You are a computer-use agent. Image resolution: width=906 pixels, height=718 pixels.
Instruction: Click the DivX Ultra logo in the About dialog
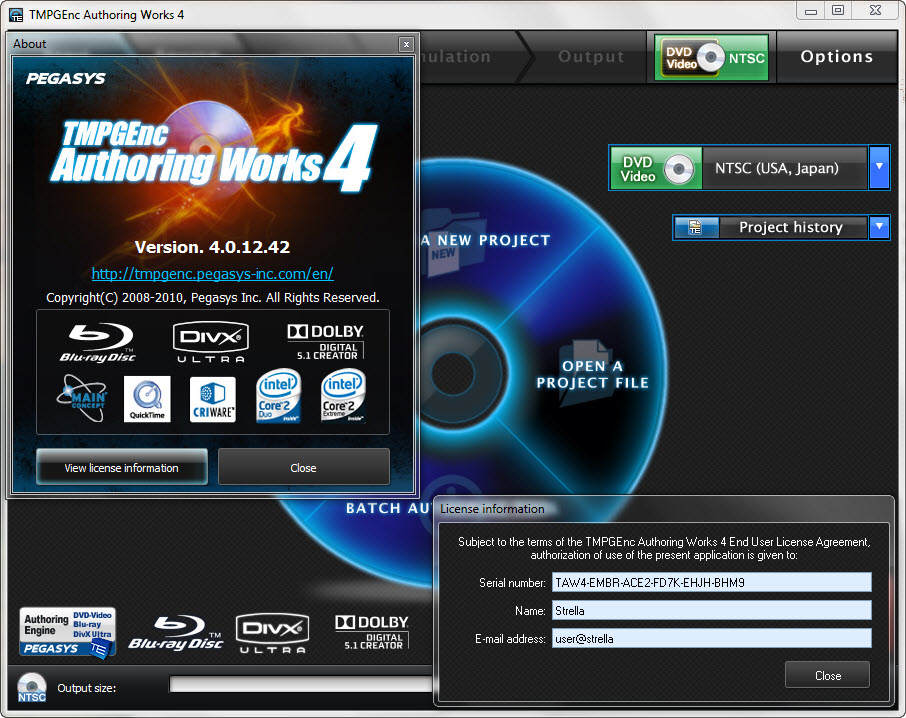click(211, 342)
